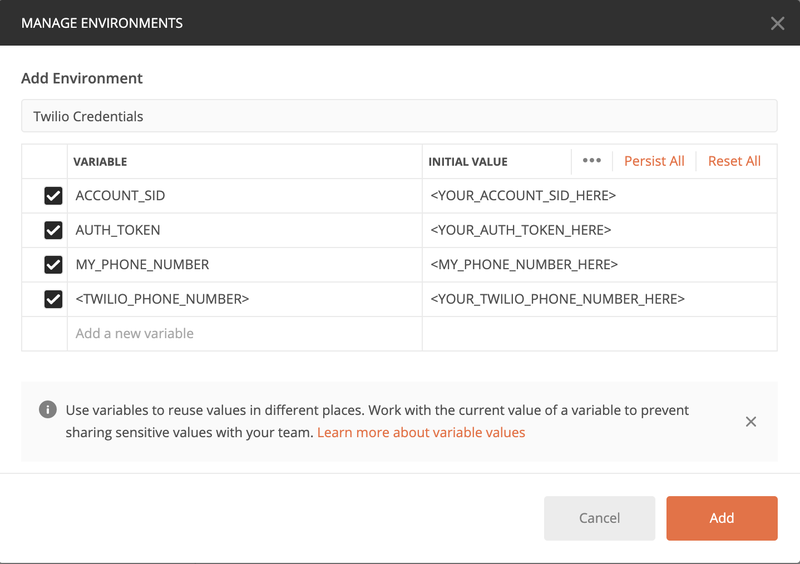
Task: Edit the MY_PHONE_NUMBER variable name
Action: tap(244, 265)
